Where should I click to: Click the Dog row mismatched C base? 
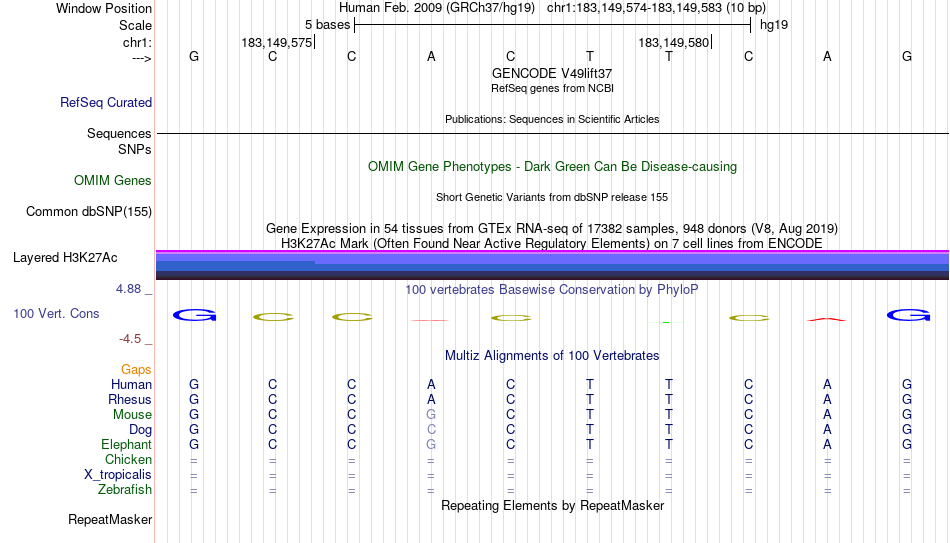click(x=431, y=430)
